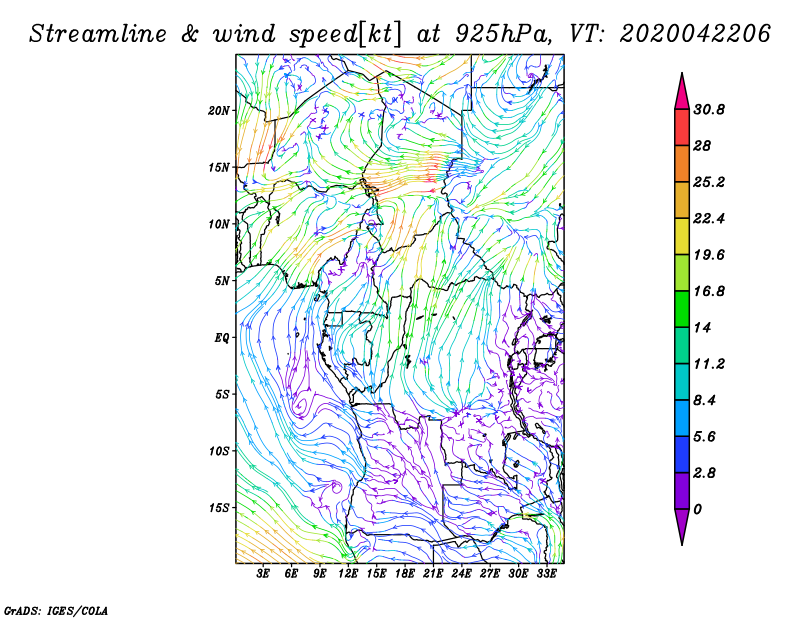This screenshot has height=618, width=800.
Task: Click the 33E longitude axis label
Action: 546,575
